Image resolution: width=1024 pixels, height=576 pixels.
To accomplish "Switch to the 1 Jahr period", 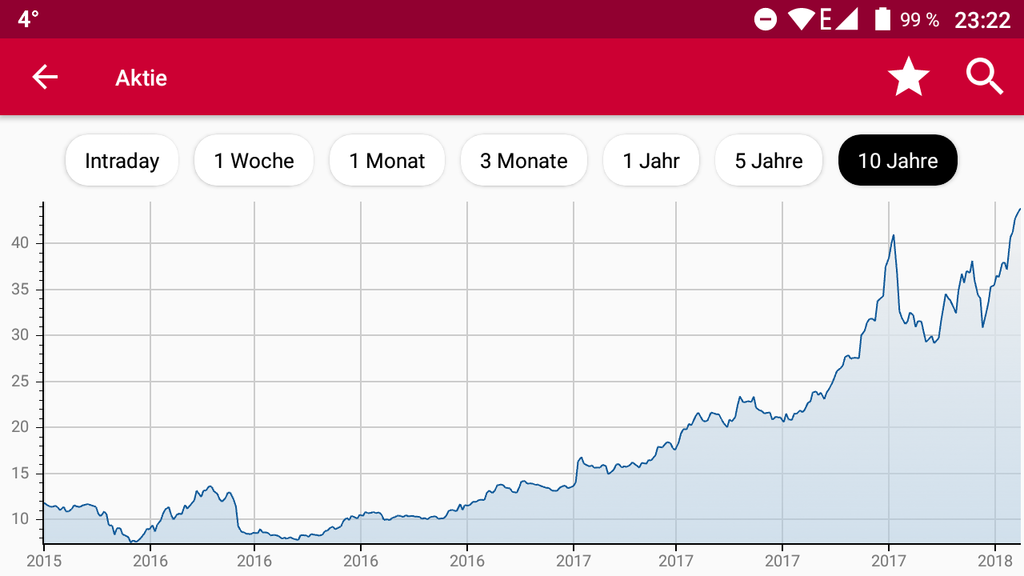I will coord(651,161).
